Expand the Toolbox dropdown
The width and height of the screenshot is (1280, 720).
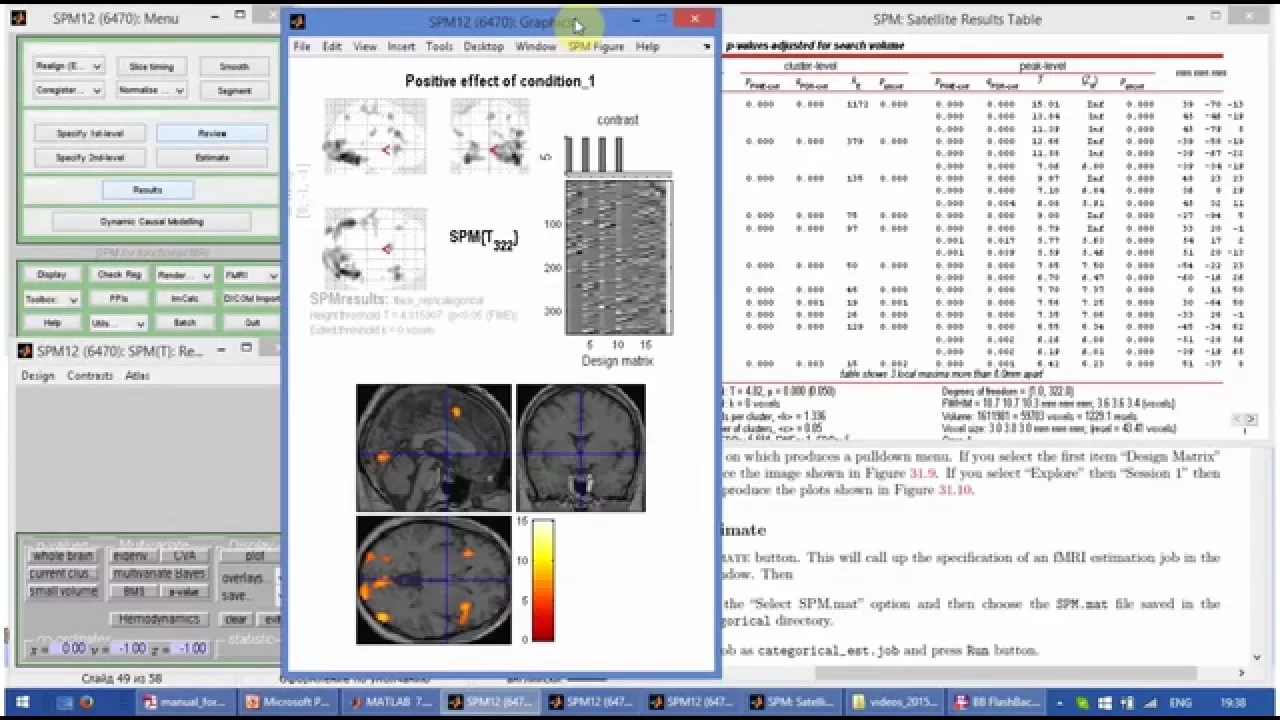coord(51,299)
